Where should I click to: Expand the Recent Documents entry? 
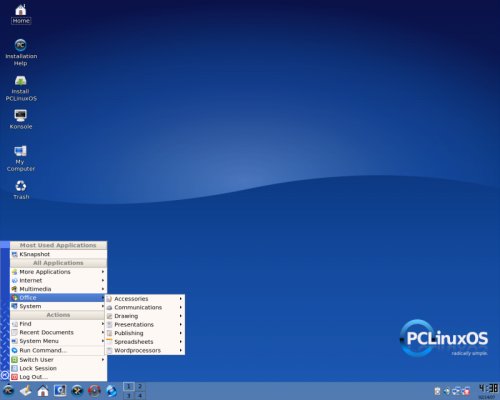point(58,332)
